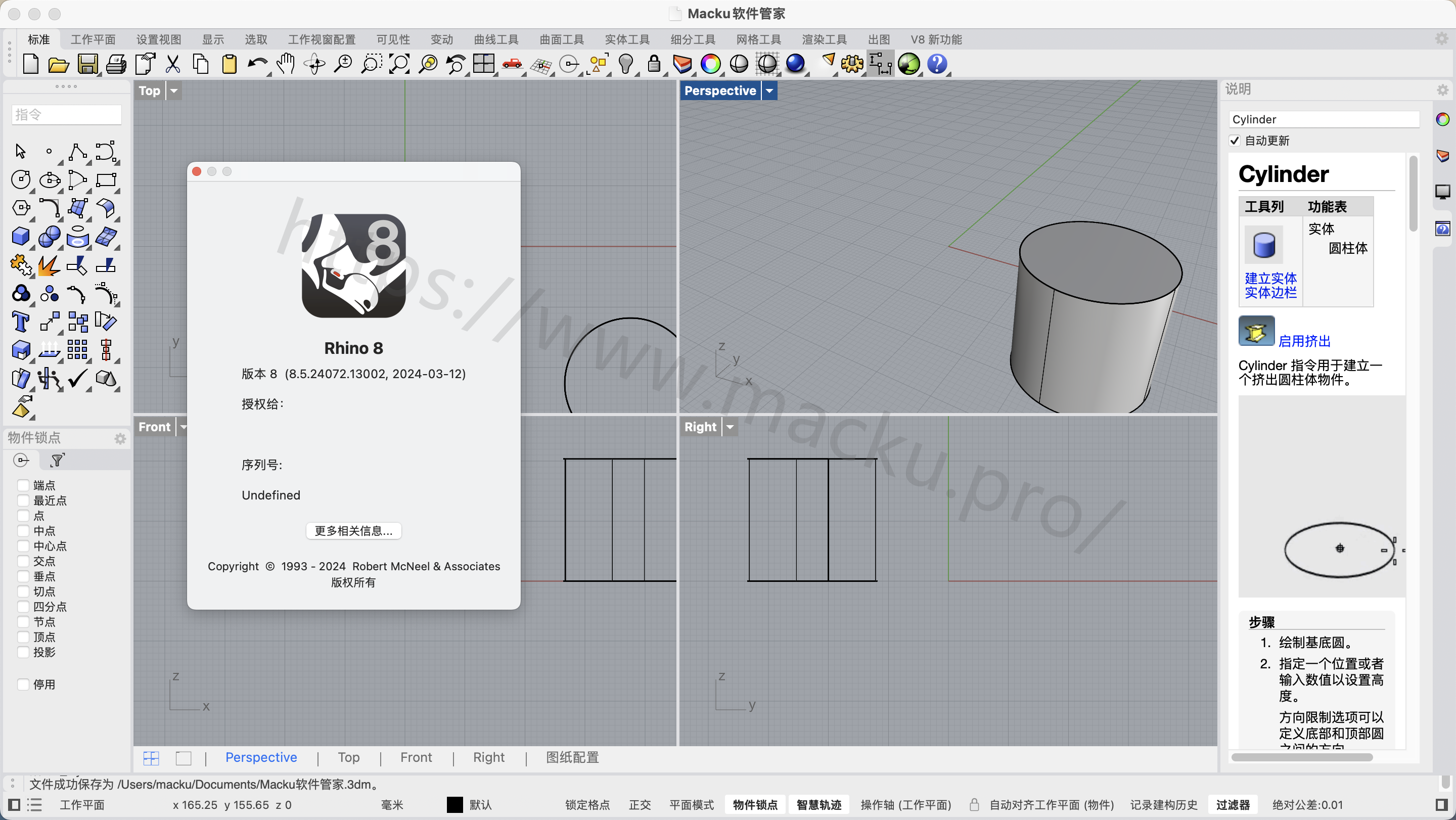Select the Polyline tool in the sidebar
The image size is (1456, 820).
click(77, 152)
